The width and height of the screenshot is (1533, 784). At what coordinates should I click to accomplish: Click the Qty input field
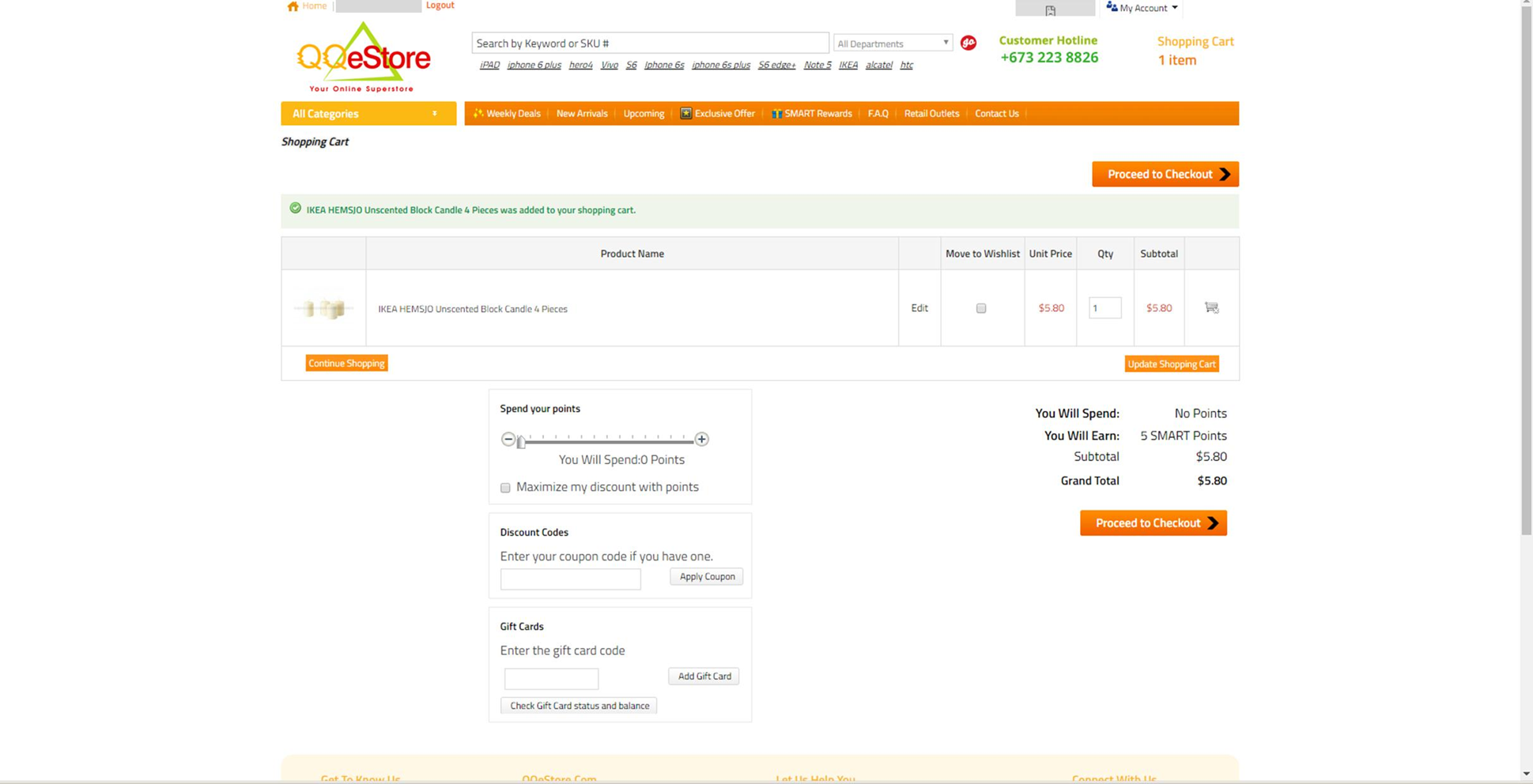pyautogui.click(x=1104, y=308)
